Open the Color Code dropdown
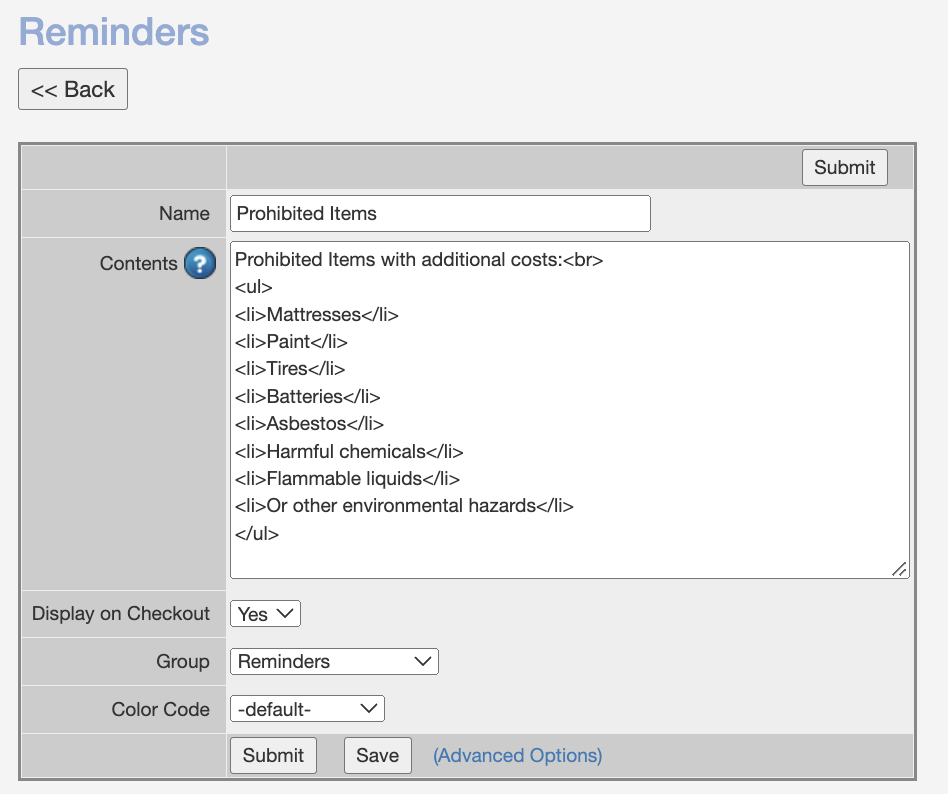 pyautogui.click(x=307, y=710)
